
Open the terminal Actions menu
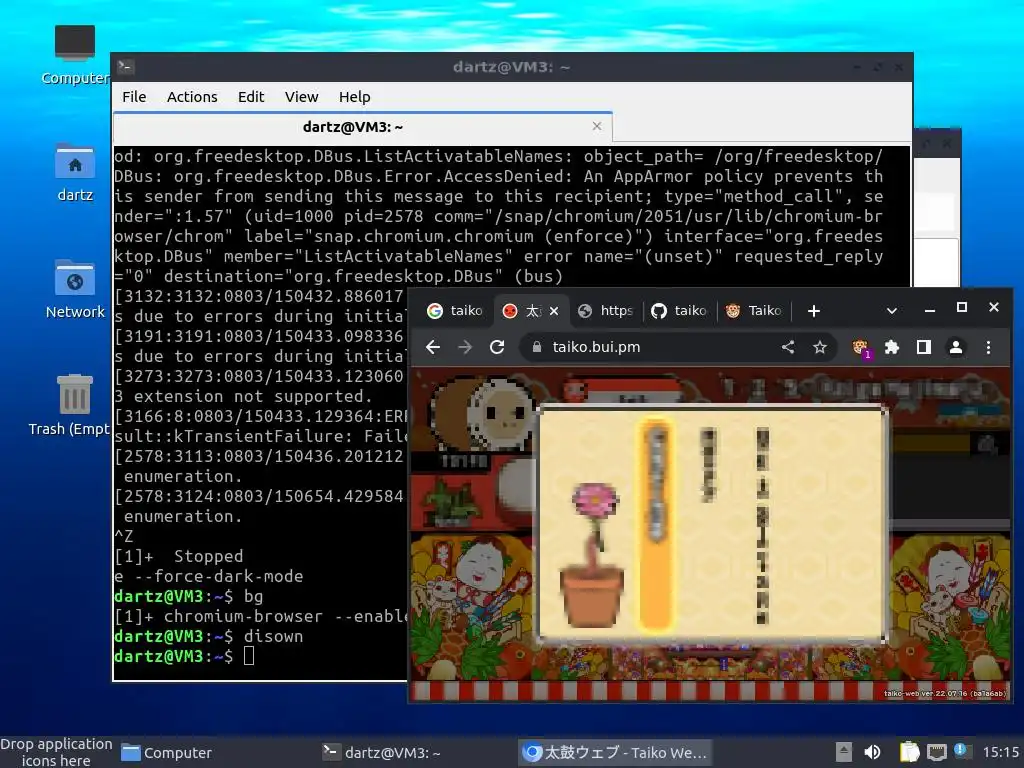click(192, 97)
